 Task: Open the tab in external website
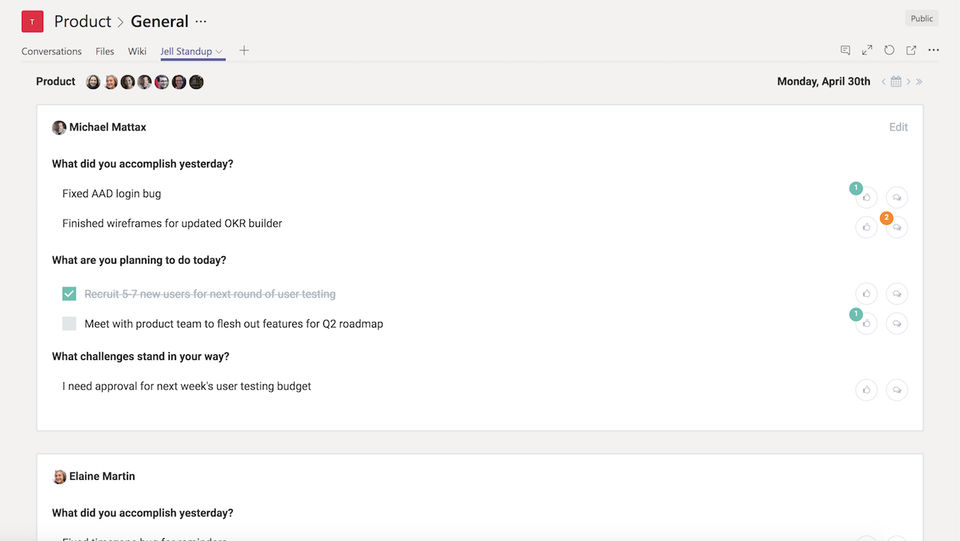[x=911, y=50]
